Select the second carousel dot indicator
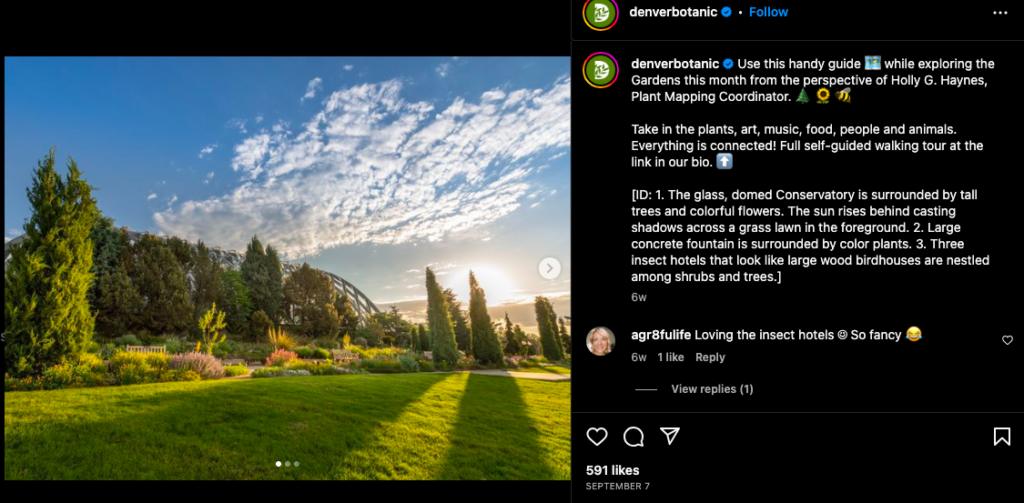This screenshot has height=503, width=1024. coord(287,464)
